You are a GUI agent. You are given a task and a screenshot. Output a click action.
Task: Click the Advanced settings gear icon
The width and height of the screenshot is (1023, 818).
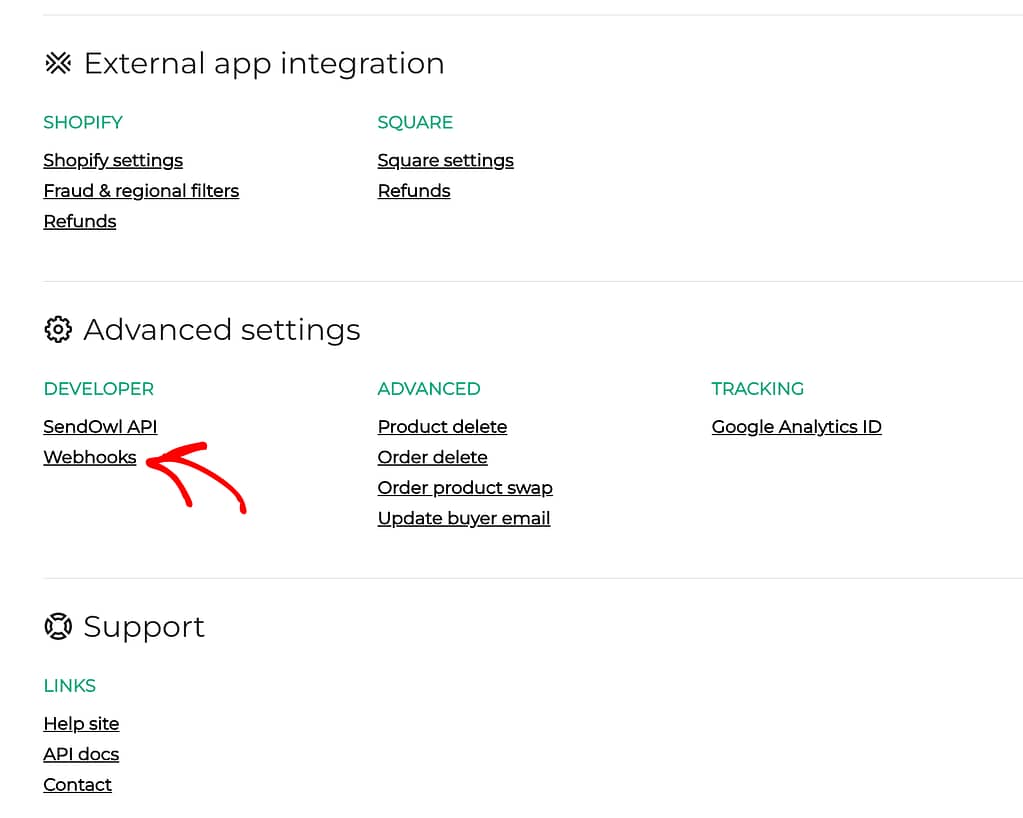58,330
